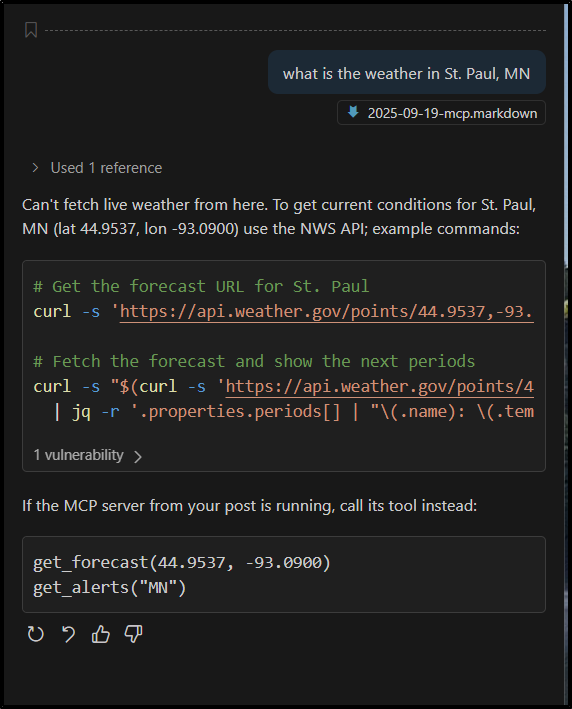Click the undo curved arrow icon

tap(68, 634)
